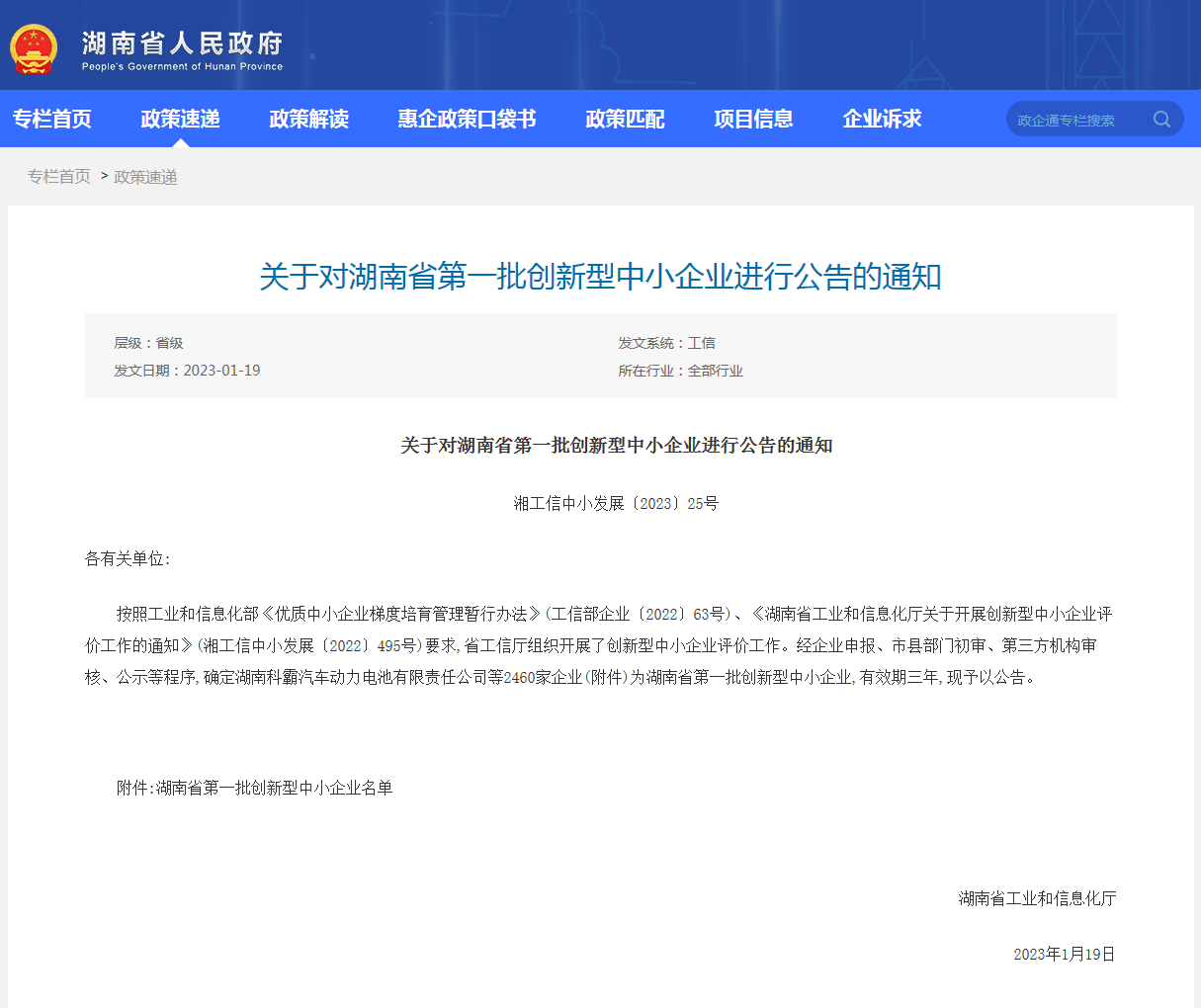The height and width of the screenshot is (1008, 1201).
Task: Click the 发文日期 2023-01-19 field
Action: point(187,371)
